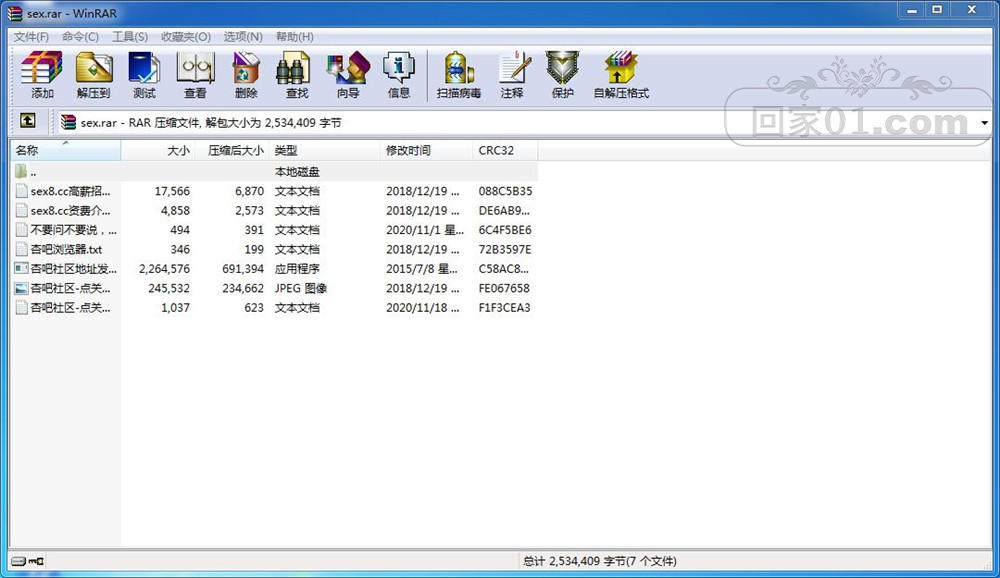Image resolution: width=1000 pixels, height=578 pixels.
Task: Click the key icon in the status bar
Action: (36, 561)
